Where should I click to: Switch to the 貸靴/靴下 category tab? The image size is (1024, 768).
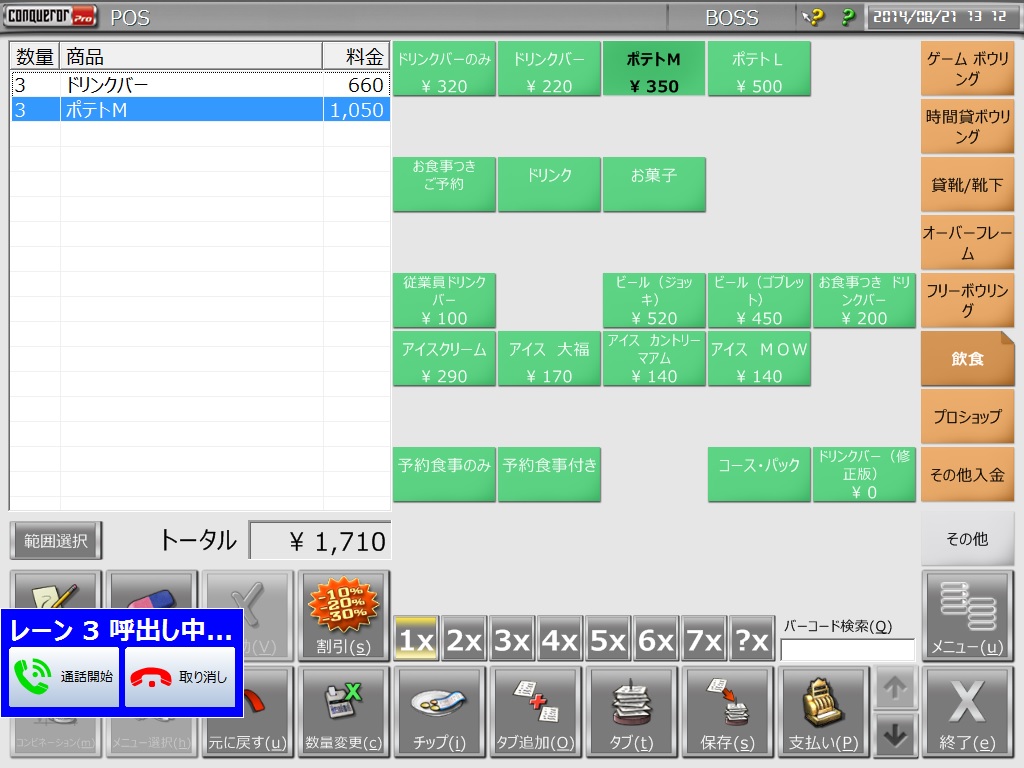pyautogui.click(x=967, y=184)
